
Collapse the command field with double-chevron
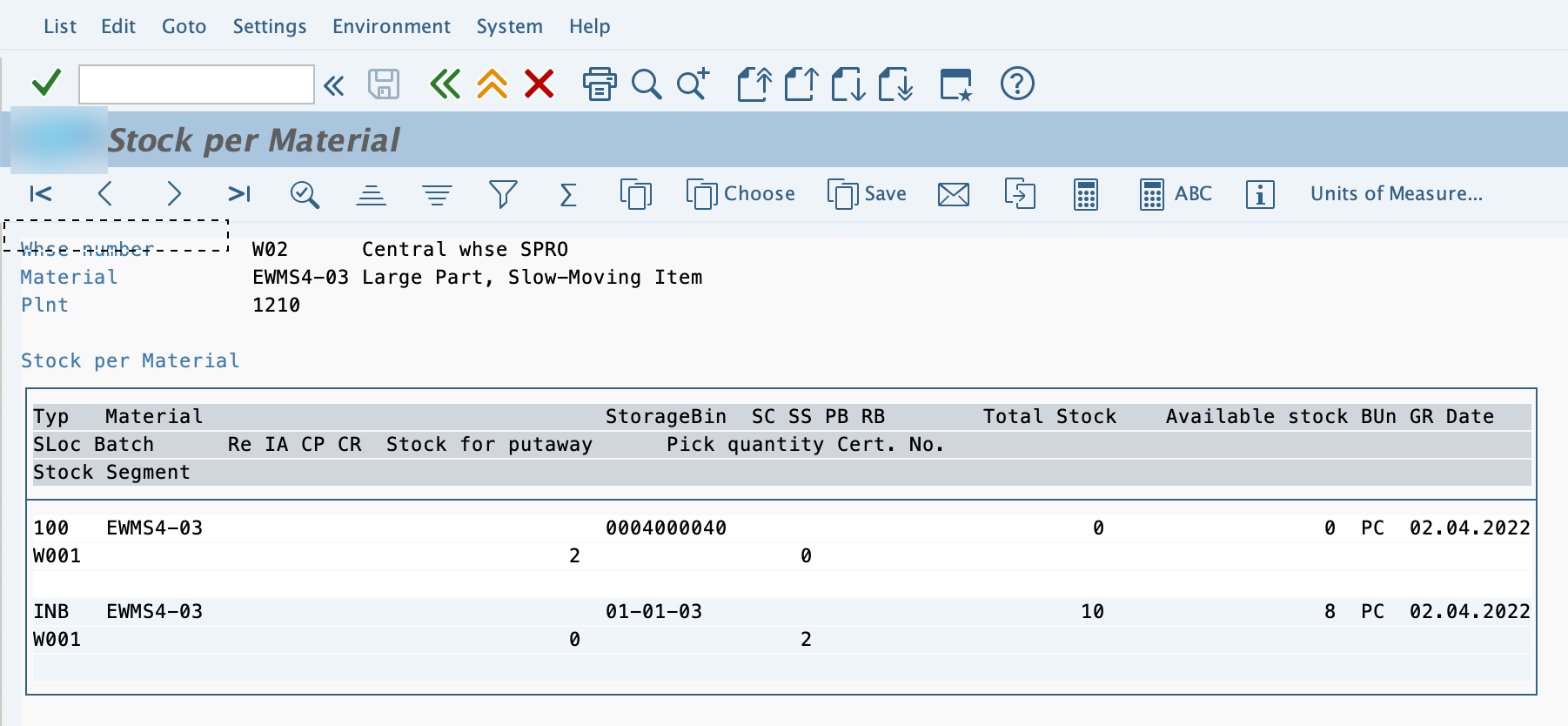click(334, 85)
